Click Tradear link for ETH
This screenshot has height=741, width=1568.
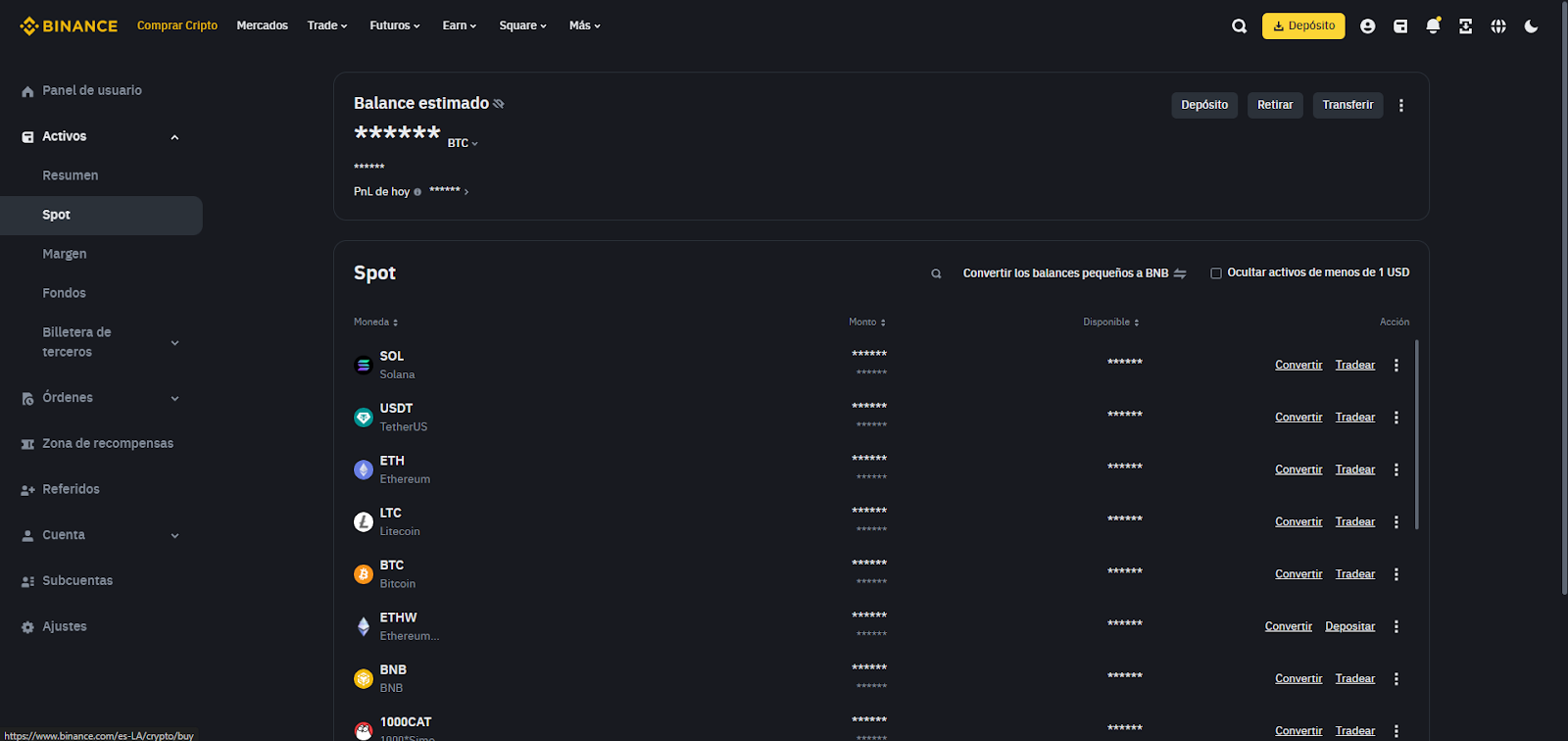click(x=1354, y=469)
